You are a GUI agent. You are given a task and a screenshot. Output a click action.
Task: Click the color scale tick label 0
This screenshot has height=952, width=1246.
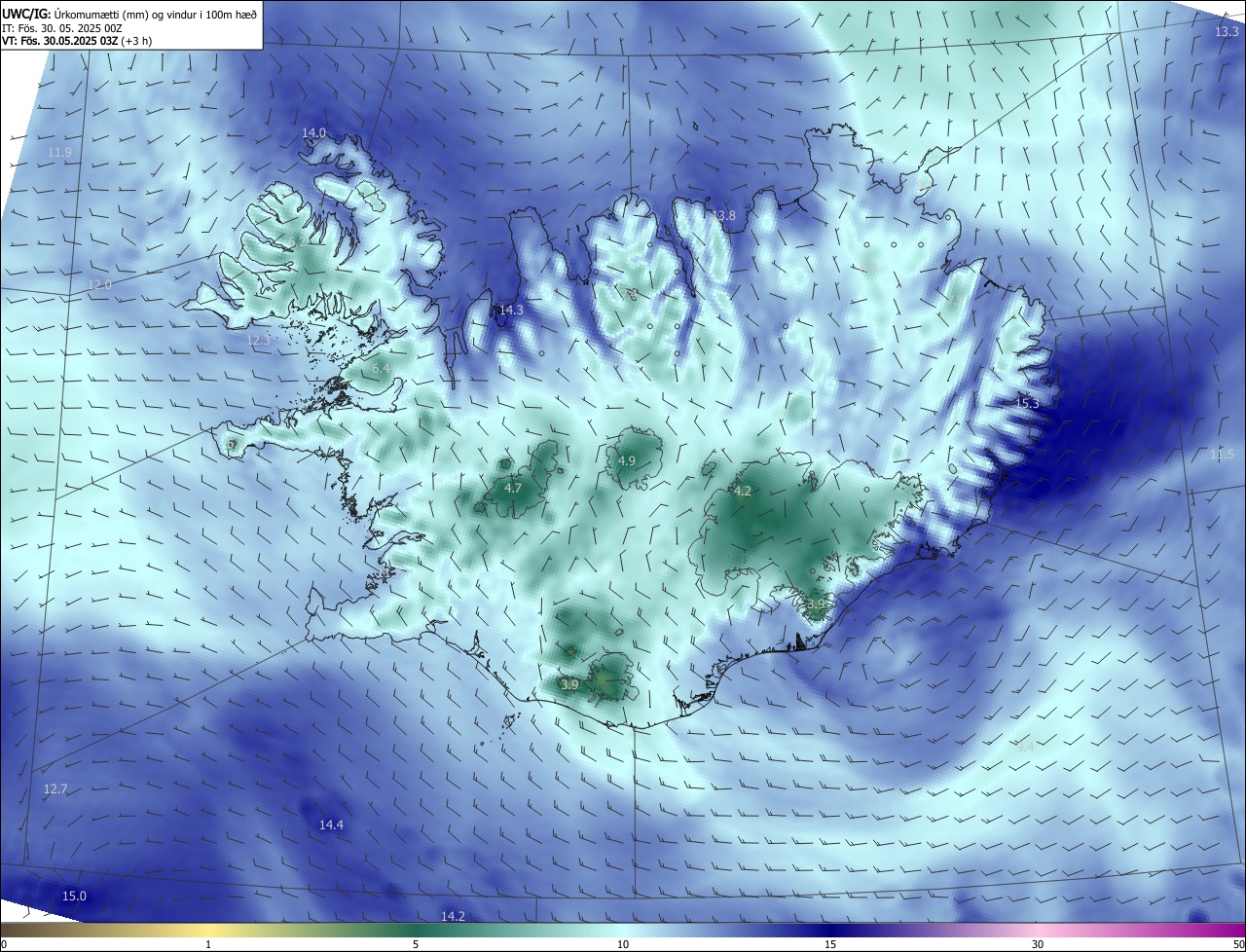coord(4,944)
